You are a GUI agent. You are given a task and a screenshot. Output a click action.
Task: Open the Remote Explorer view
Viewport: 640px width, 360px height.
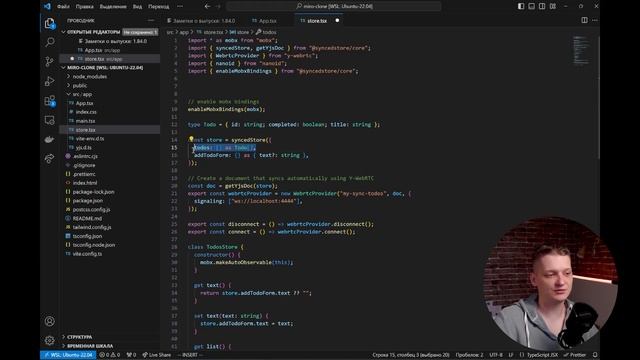(x=49, y=120)
